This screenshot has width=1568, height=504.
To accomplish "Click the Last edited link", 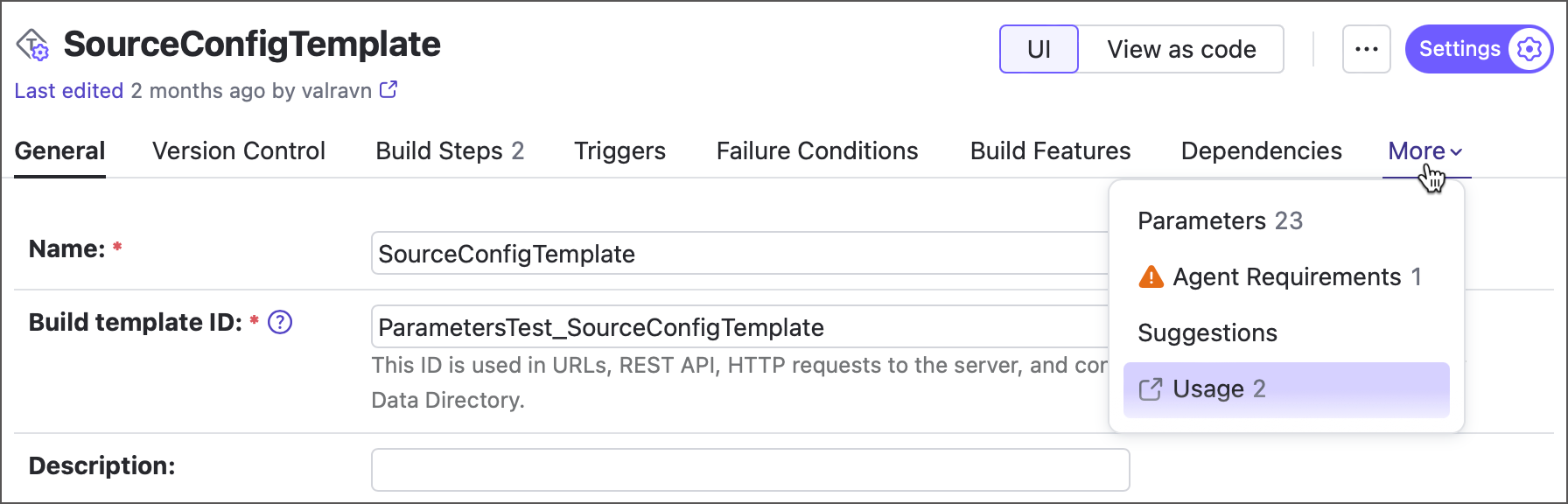I will point(68,91).
